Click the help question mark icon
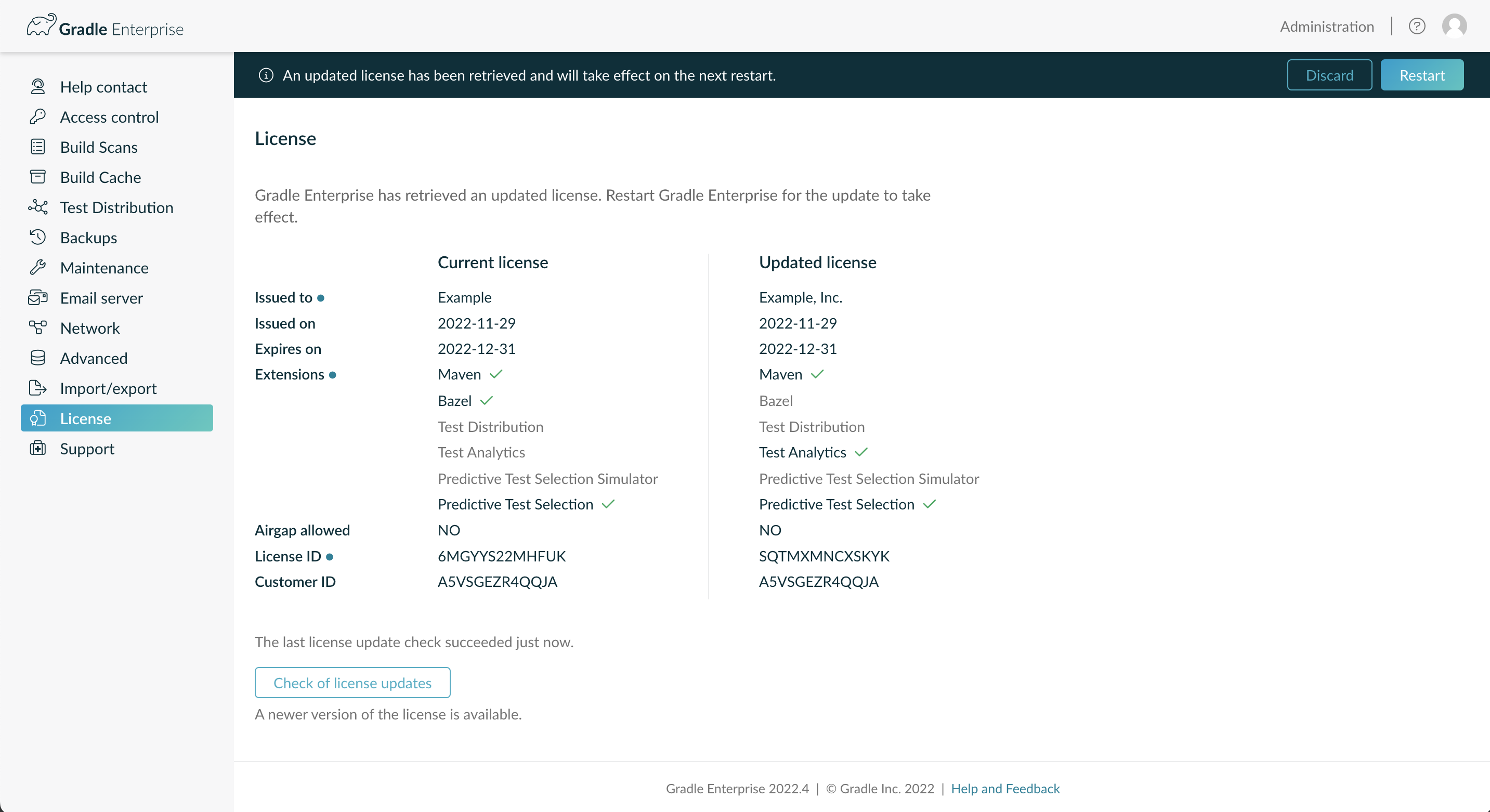This screenshot has width=1490, height=812. 1417,27
